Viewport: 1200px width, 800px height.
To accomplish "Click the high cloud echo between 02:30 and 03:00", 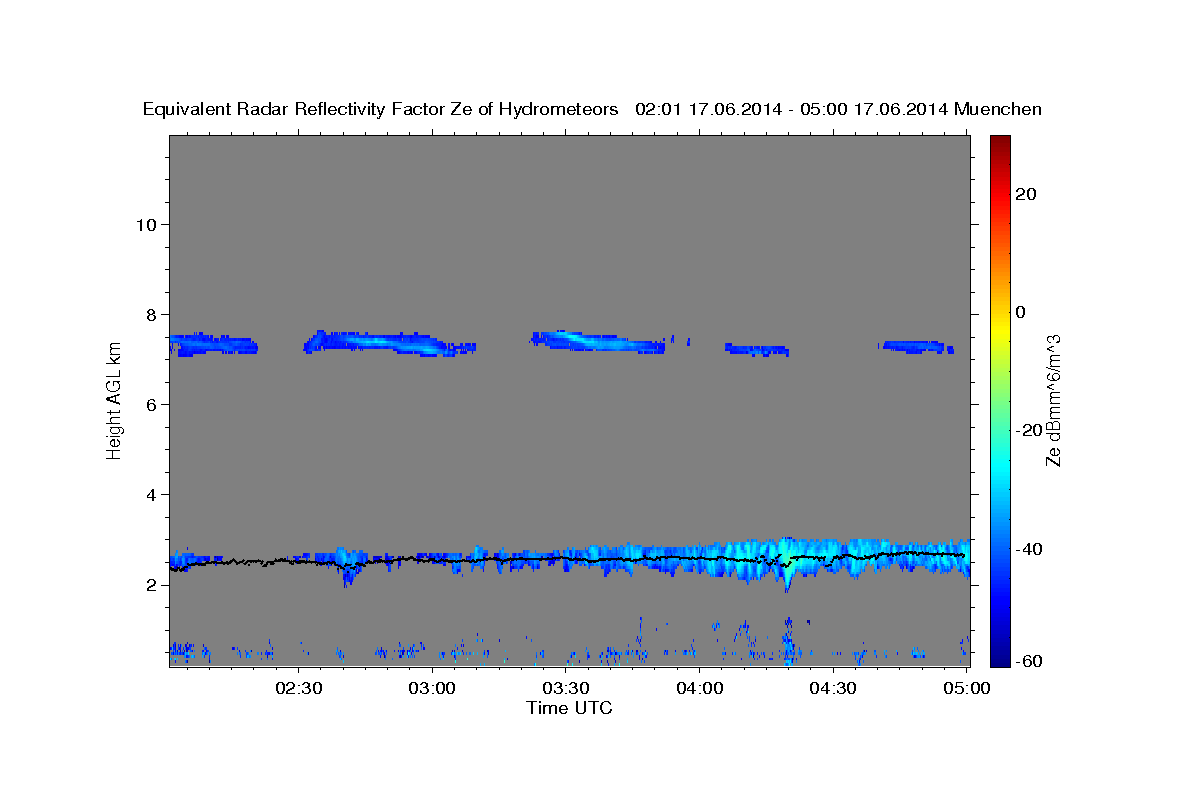I will (390, 343).
